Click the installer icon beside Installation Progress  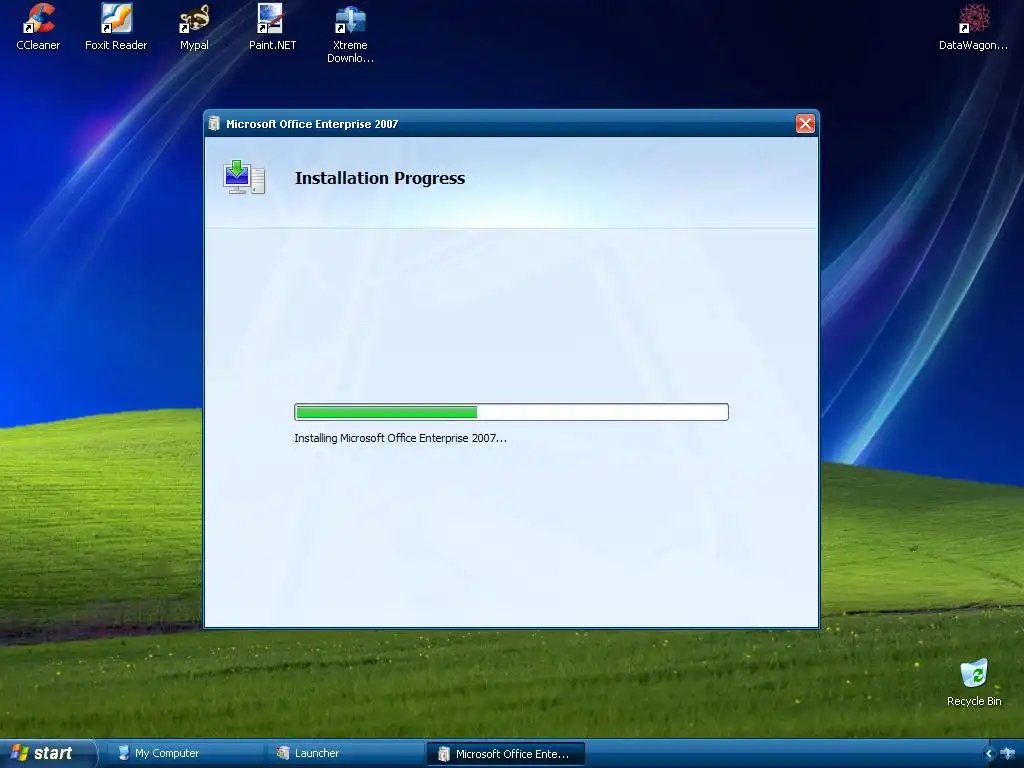[244, 177]
